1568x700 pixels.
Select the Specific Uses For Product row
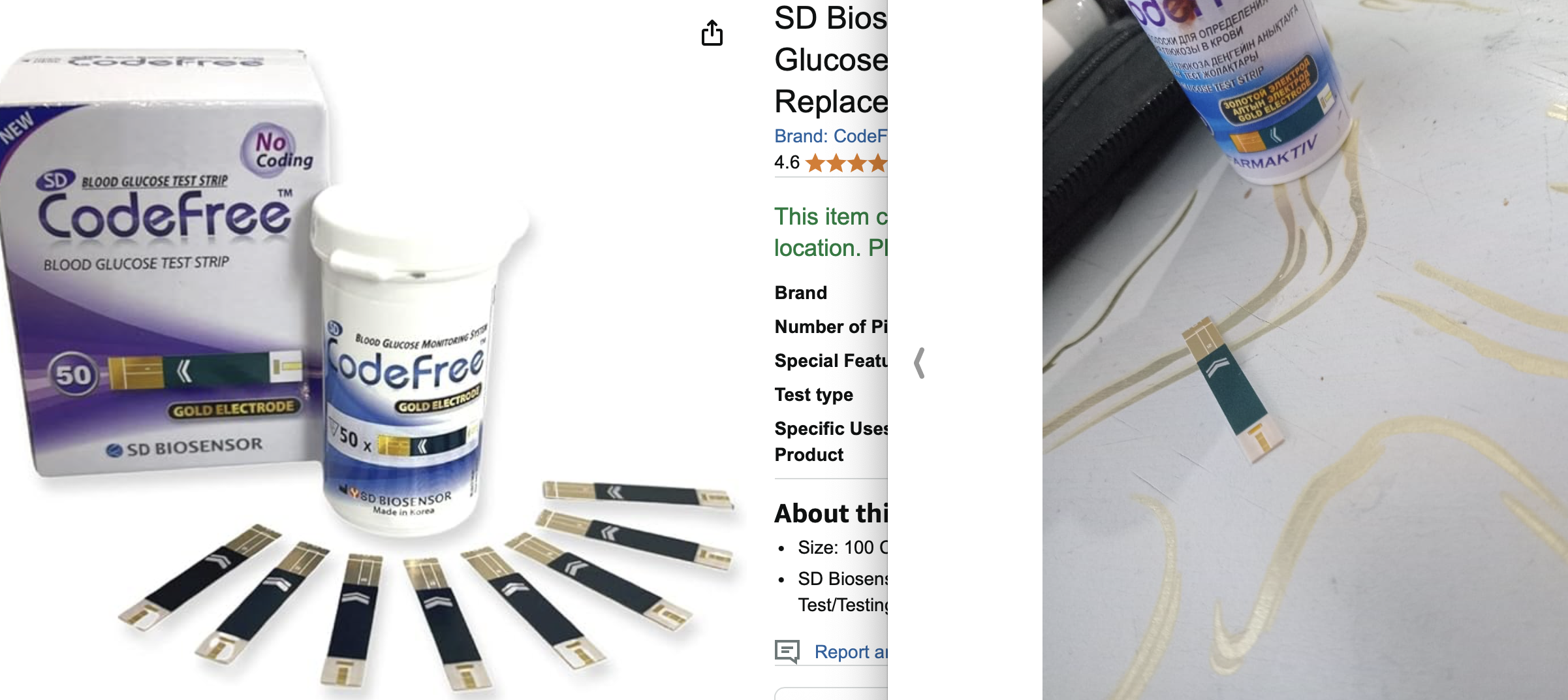click(x=830, y=441)
